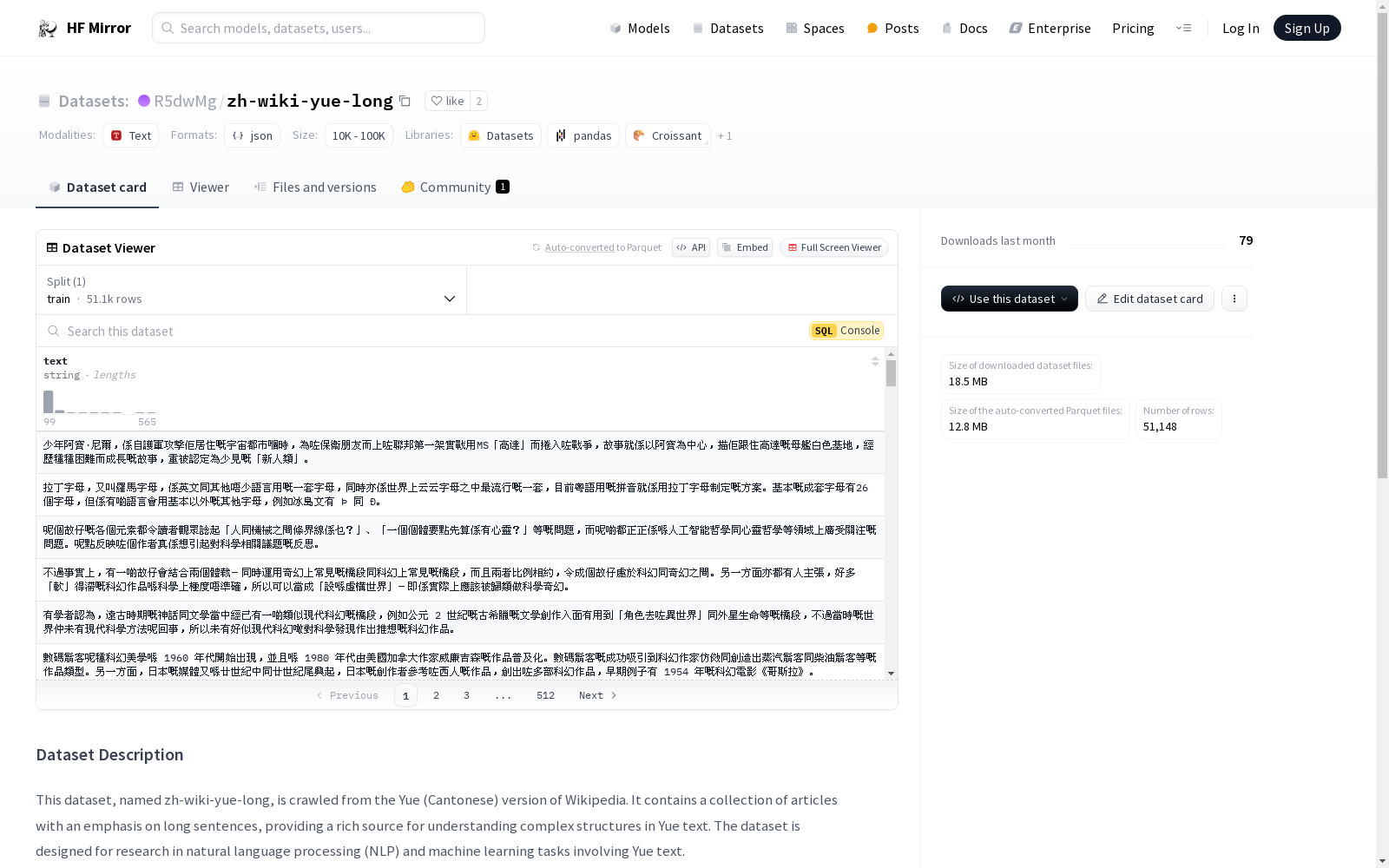The height and width of the screenshot is (868, 1389).
Task: Click the sort arrows on text column
Action: [875, 361]
